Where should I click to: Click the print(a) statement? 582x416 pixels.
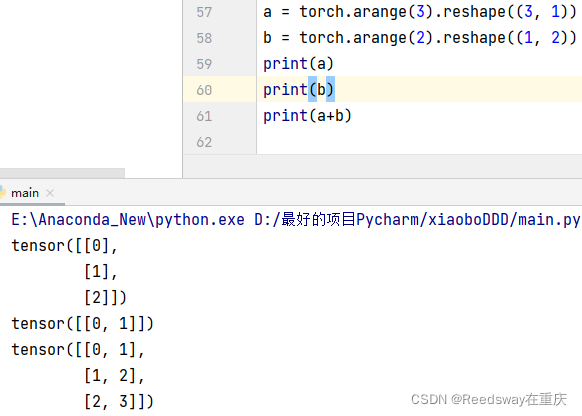[x=298, y=64]
